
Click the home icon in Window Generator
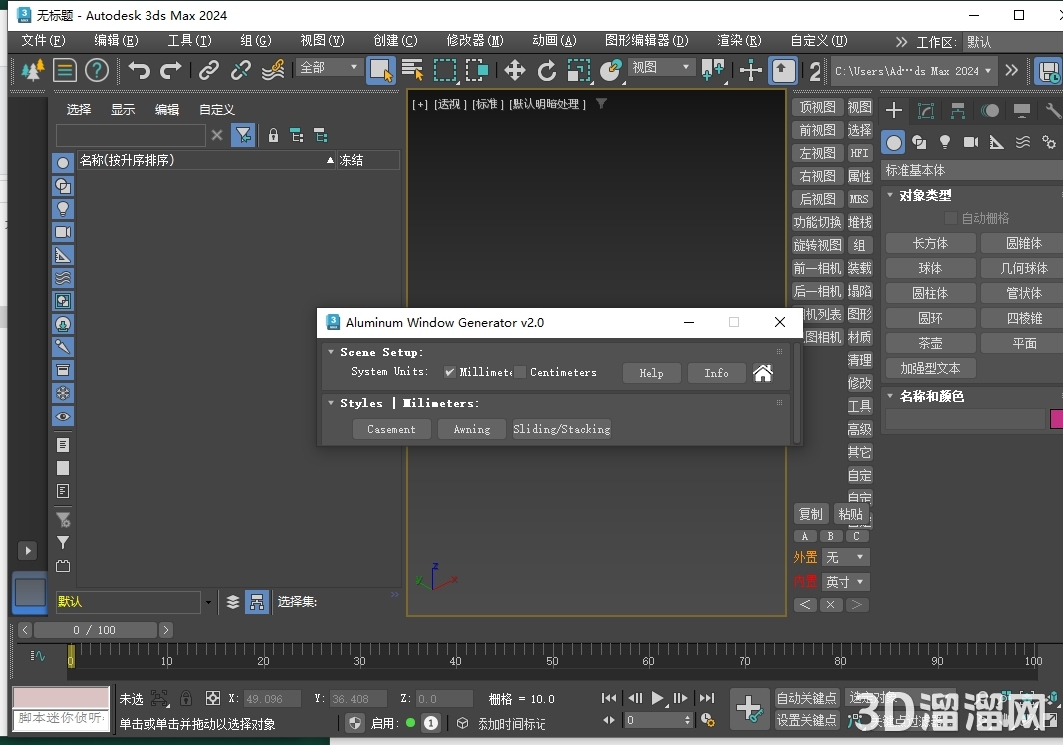[763, 373]
